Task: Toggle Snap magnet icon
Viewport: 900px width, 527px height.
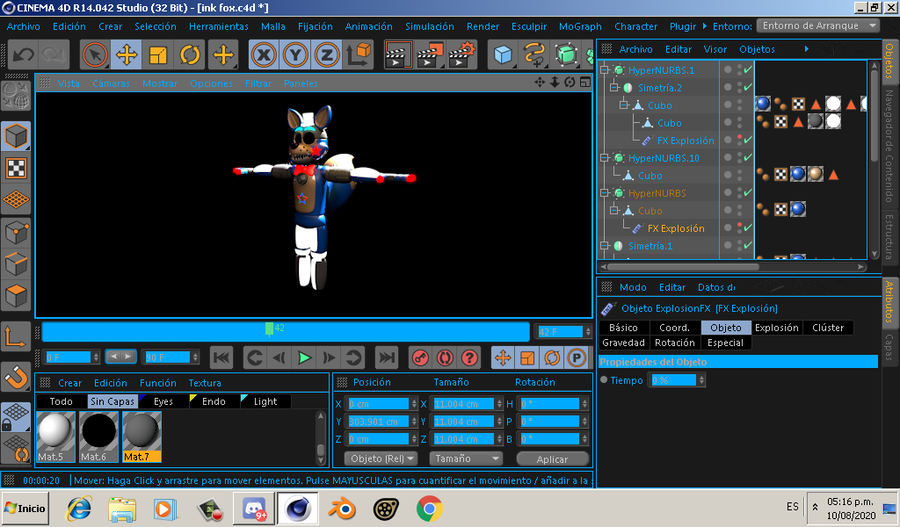Action: 15,377
